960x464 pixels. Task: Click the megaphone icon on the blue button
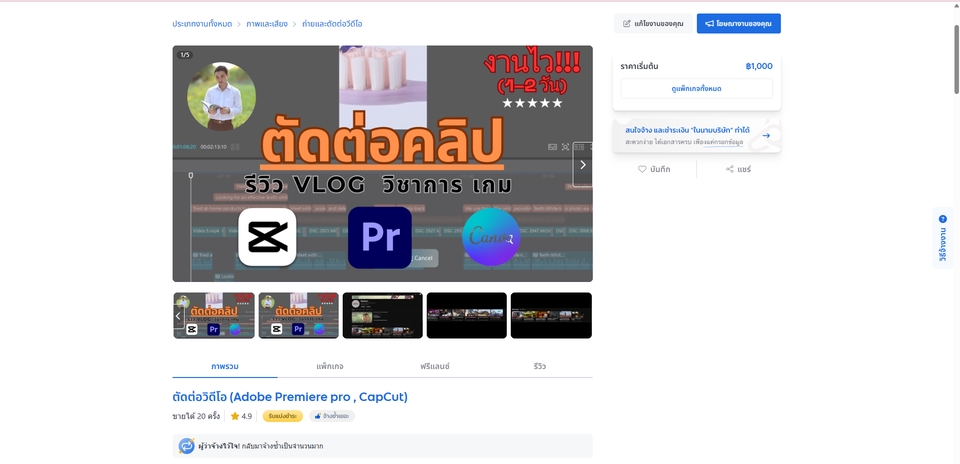tap(709, 23)
